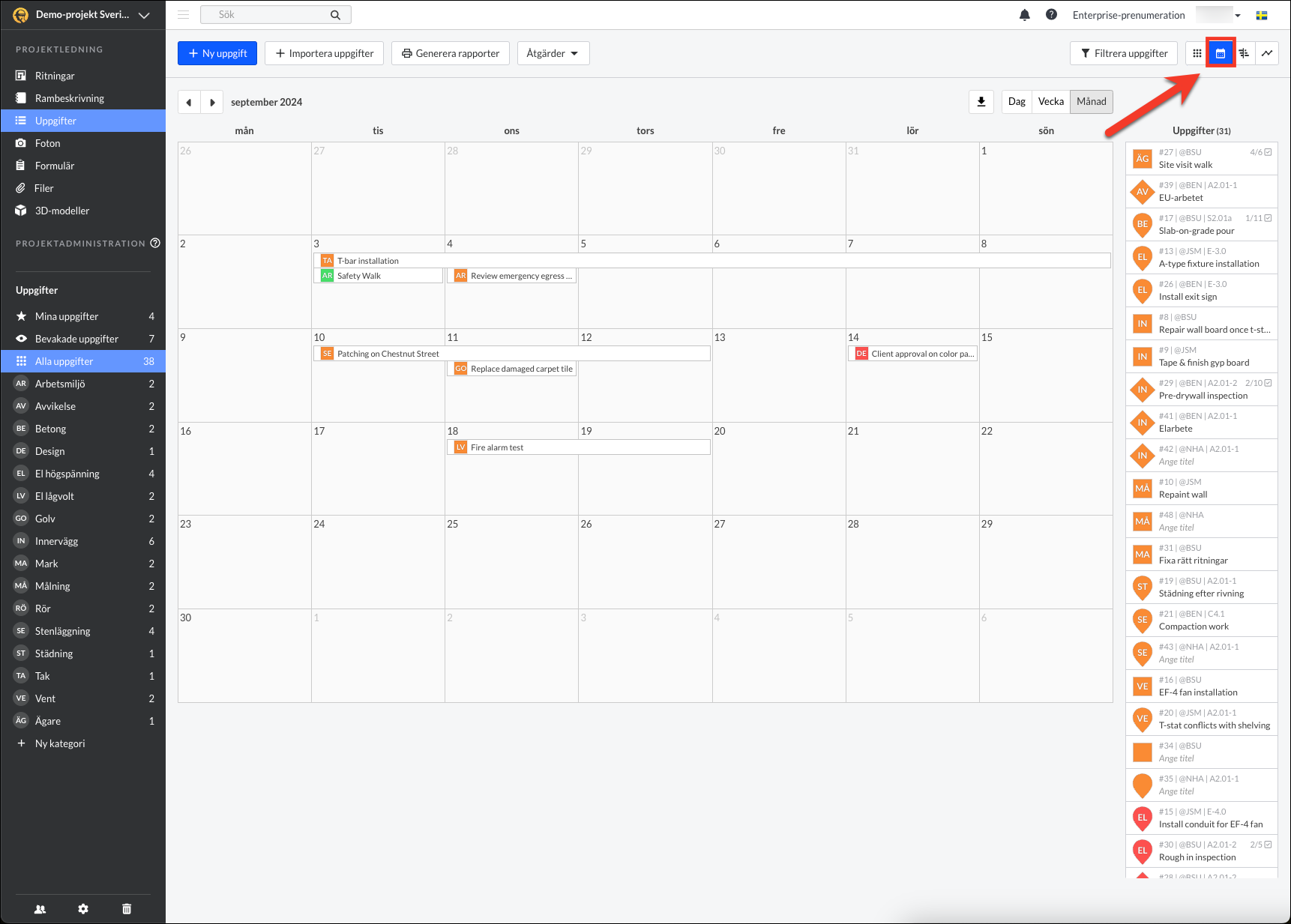
Task: Switch to the grid view icon
Action: coord(1197,53)
